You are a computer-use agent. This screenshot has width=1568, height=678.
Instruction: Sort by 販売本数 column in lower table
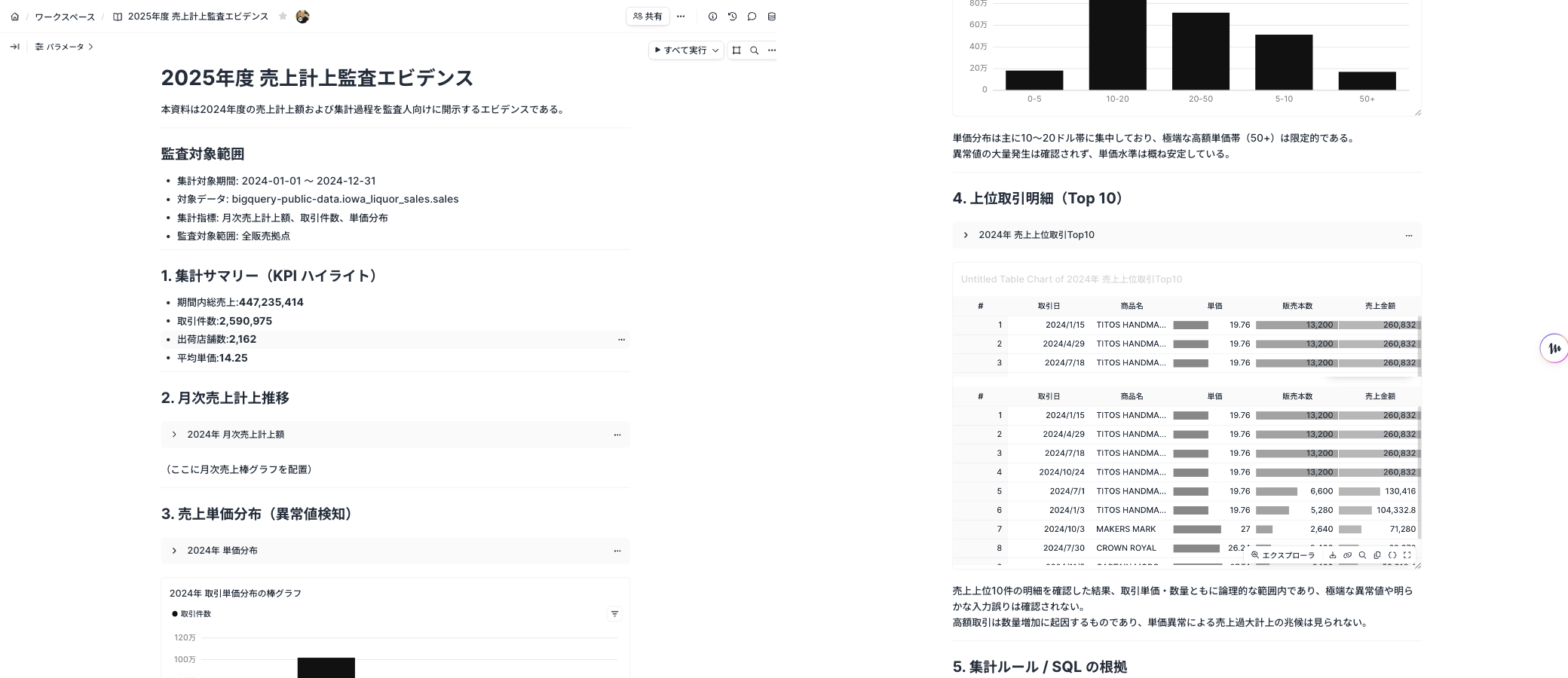[1297, 396]
